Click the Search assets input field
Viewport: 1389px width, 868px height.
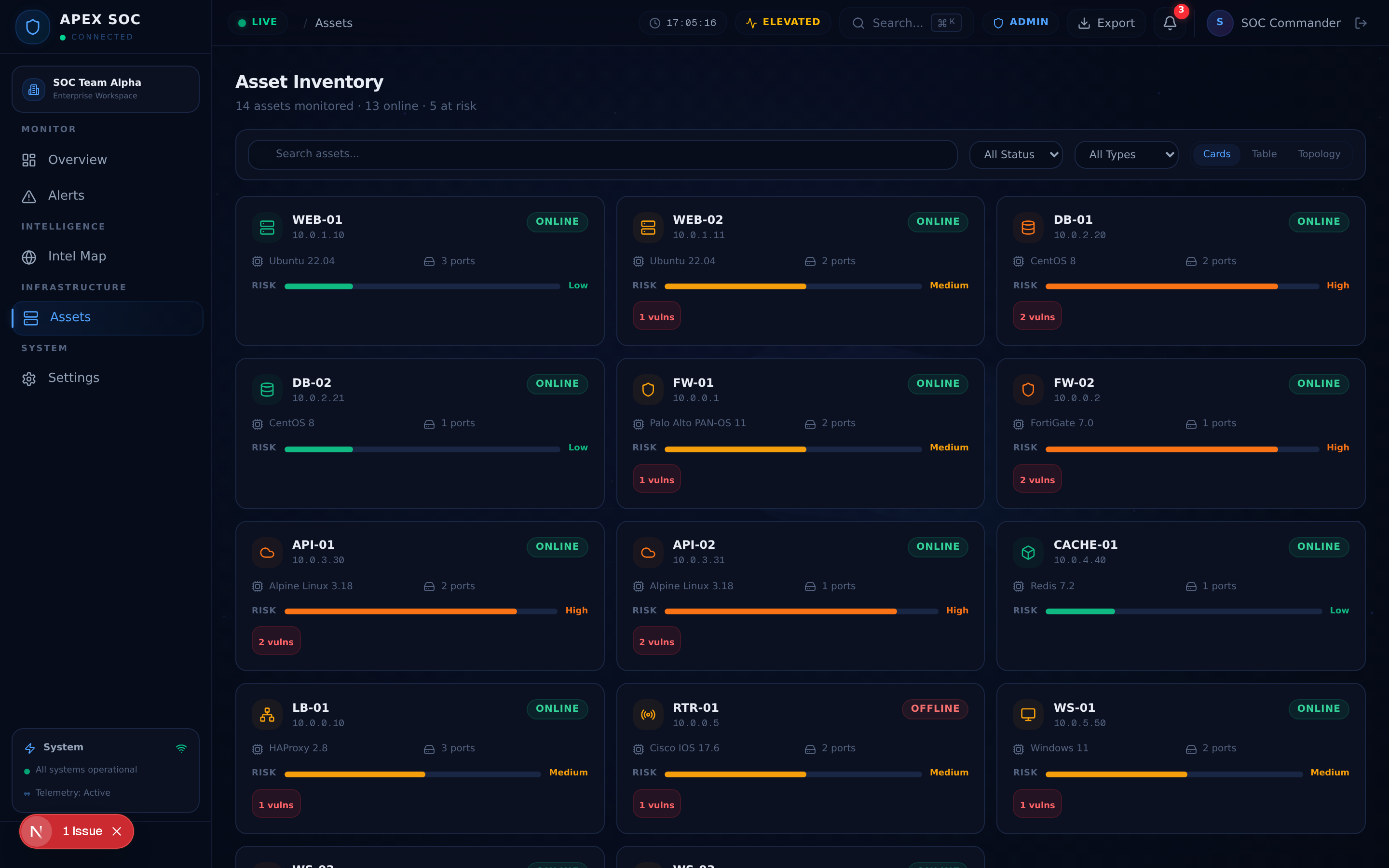tap(602, 154)
